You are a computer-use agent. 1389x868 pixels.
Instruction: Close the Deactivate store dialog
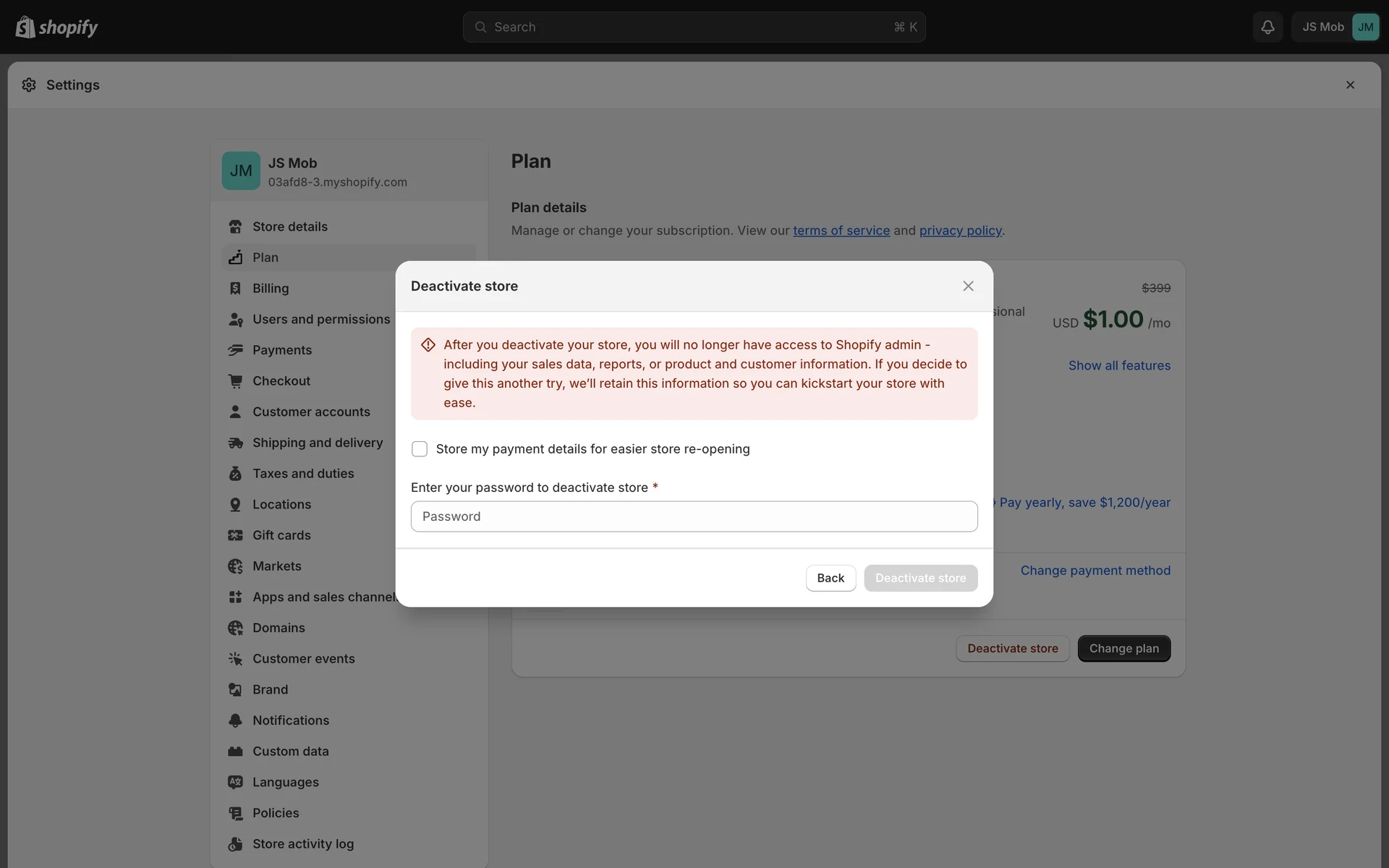pyautogui.click(x=968, y=286)
